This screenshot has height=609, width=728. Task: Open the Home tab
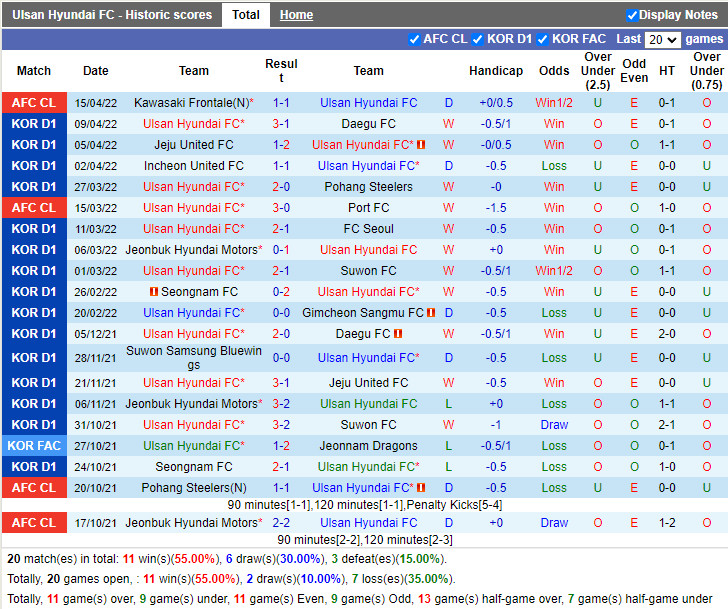pyautogui.click(x=296, y=15)
